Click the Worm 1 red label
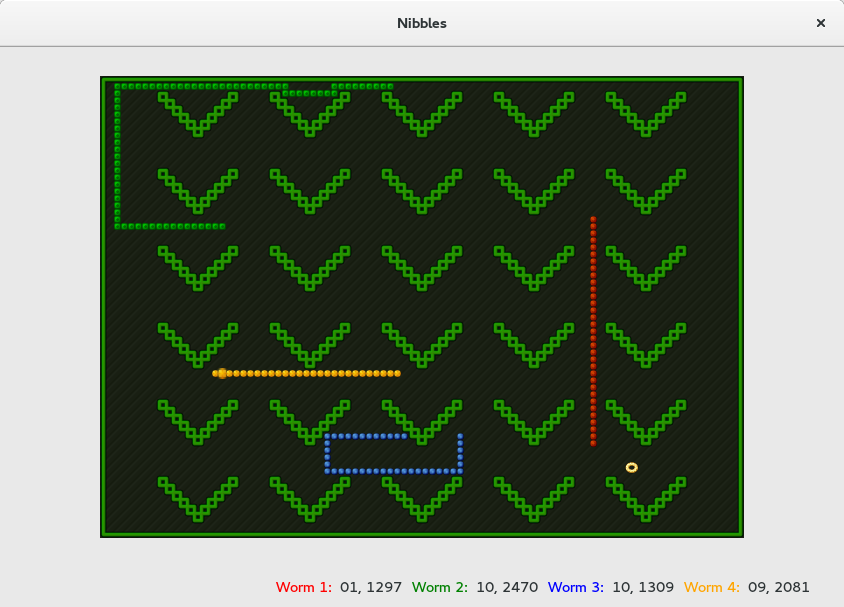Screen dimensions: 844x607 click(x=304, y=587)
